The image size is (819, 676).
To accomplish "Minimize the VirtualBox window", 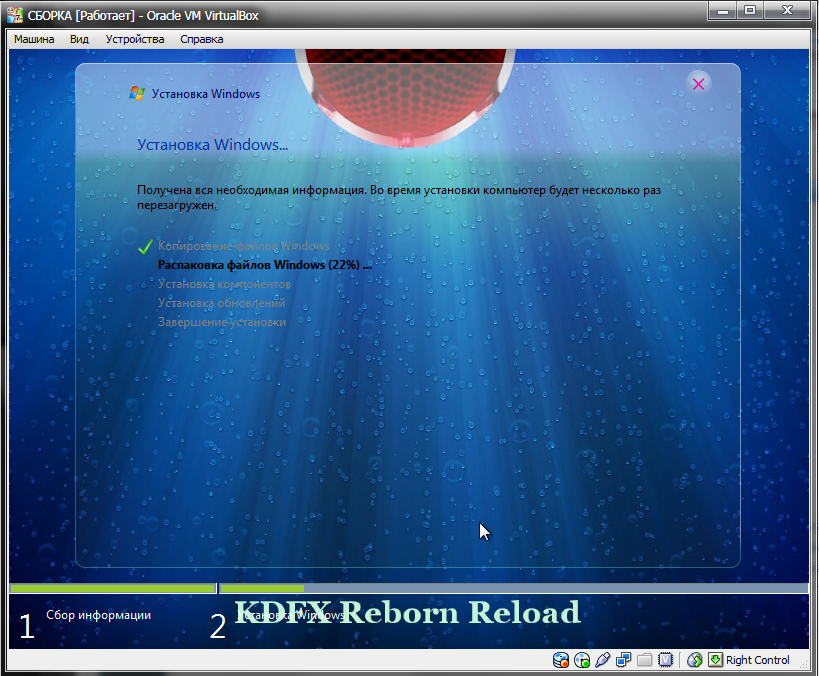I will (x=723, y=10).
